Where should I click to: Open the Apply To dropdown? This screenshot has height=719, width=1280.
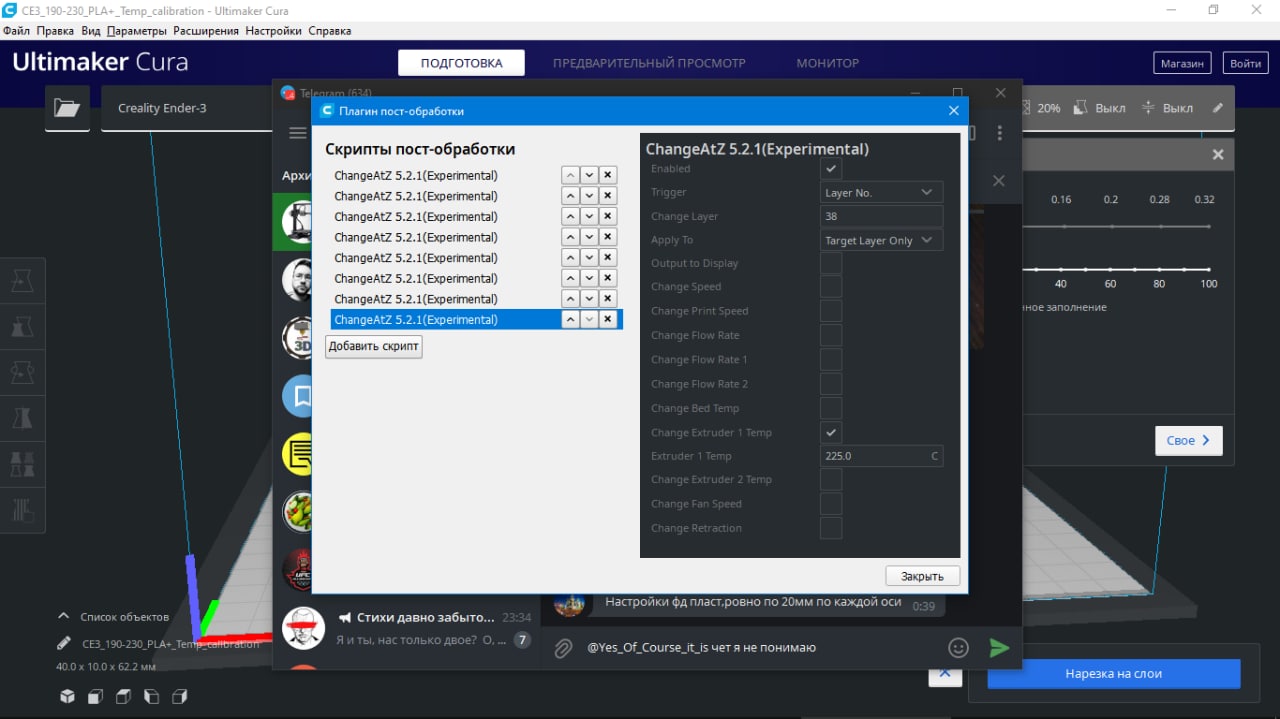pyautogui.click(x=881, y=240)
